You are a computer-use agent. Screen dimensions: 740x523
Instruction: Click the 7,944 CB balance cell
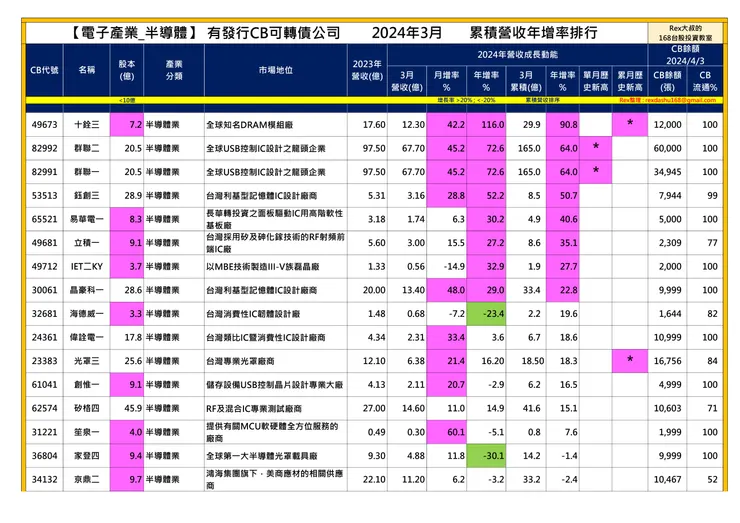click(x=667, y=195)
